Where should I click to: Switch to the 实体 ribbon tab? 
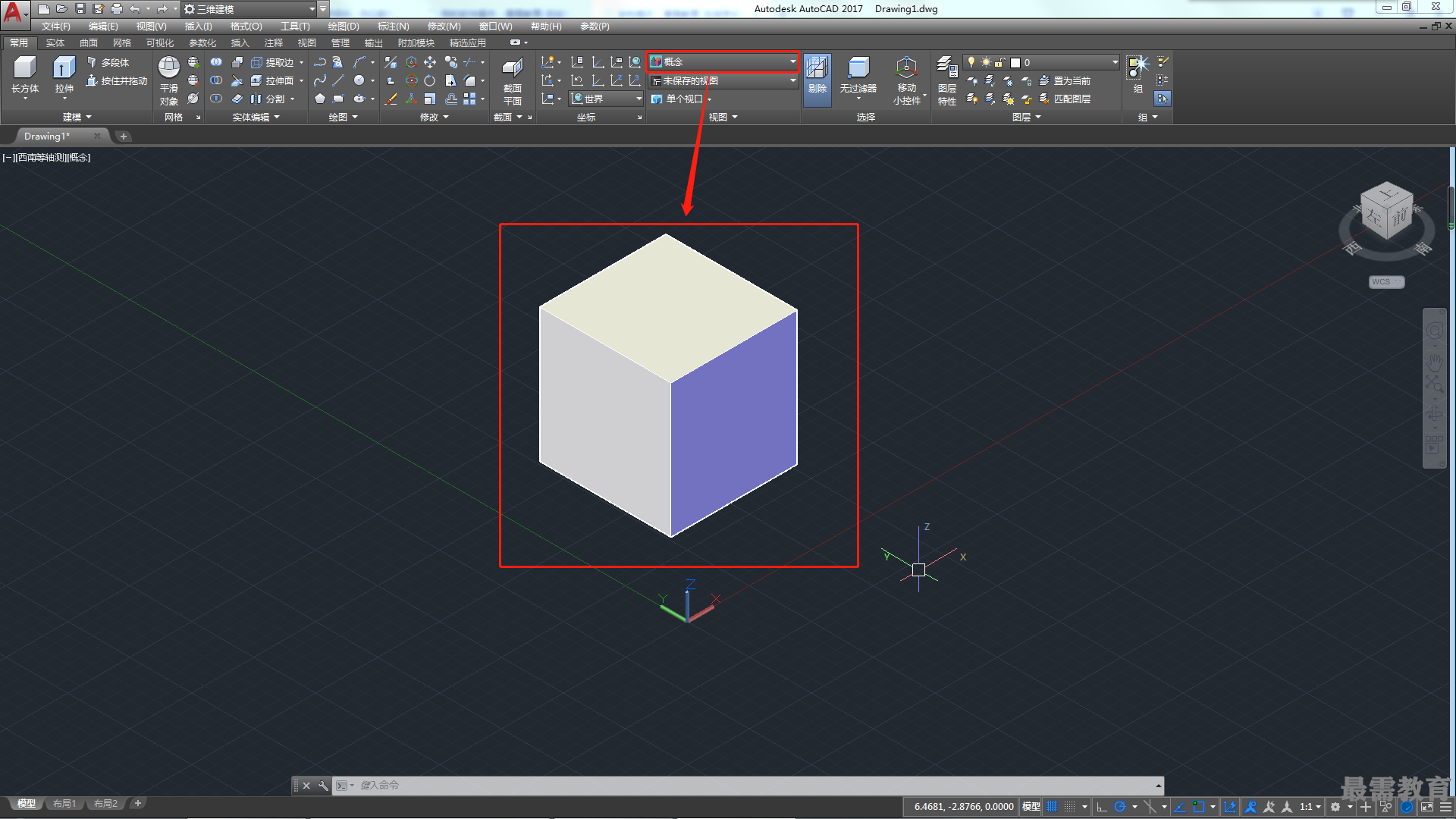pyautogui.click(x=55, y=43)
